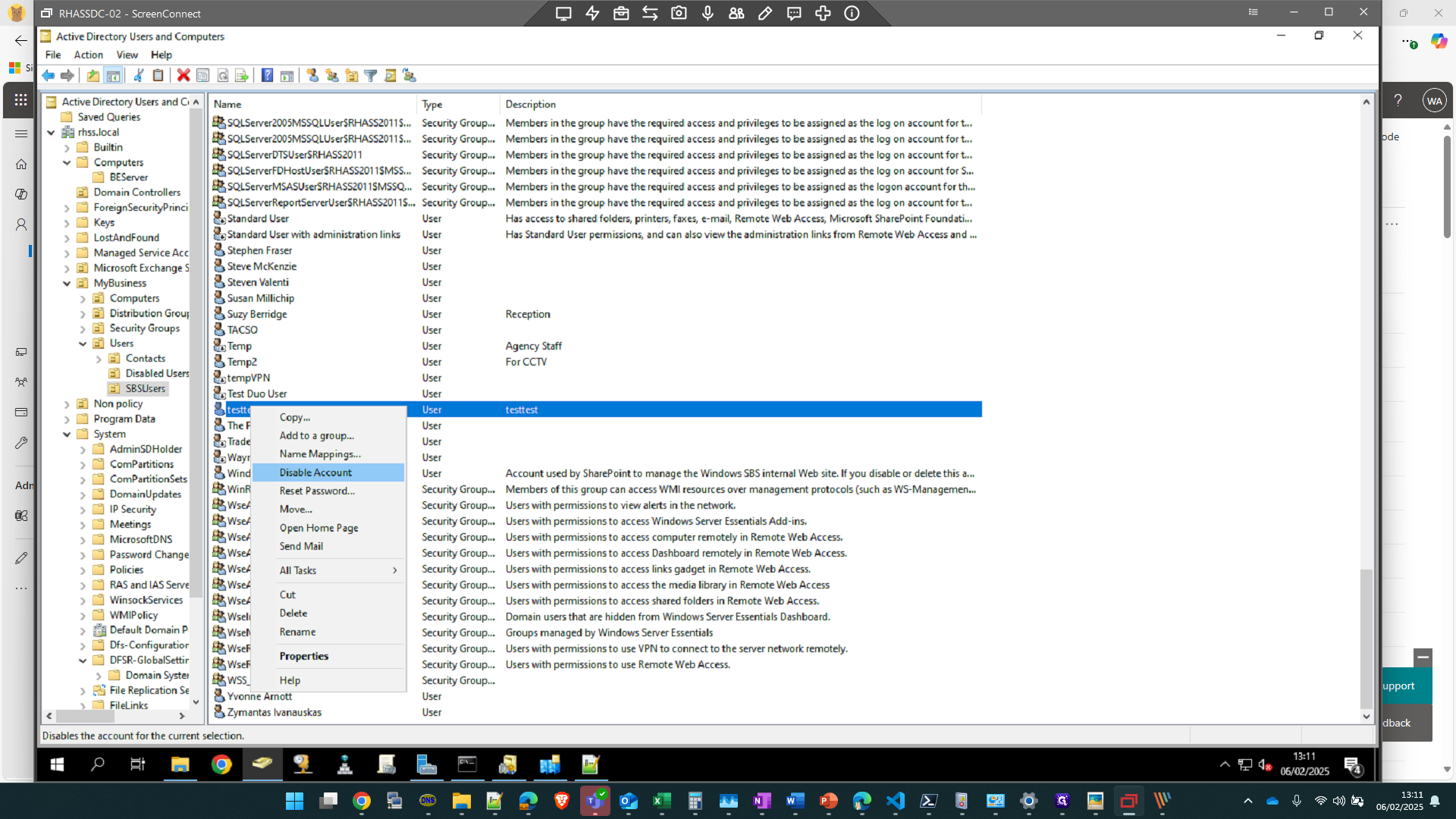Click the ScreenConnect plus cross icon
Image resolution: width=1456 pixels, height=819 pixels.
coord(823,13)
